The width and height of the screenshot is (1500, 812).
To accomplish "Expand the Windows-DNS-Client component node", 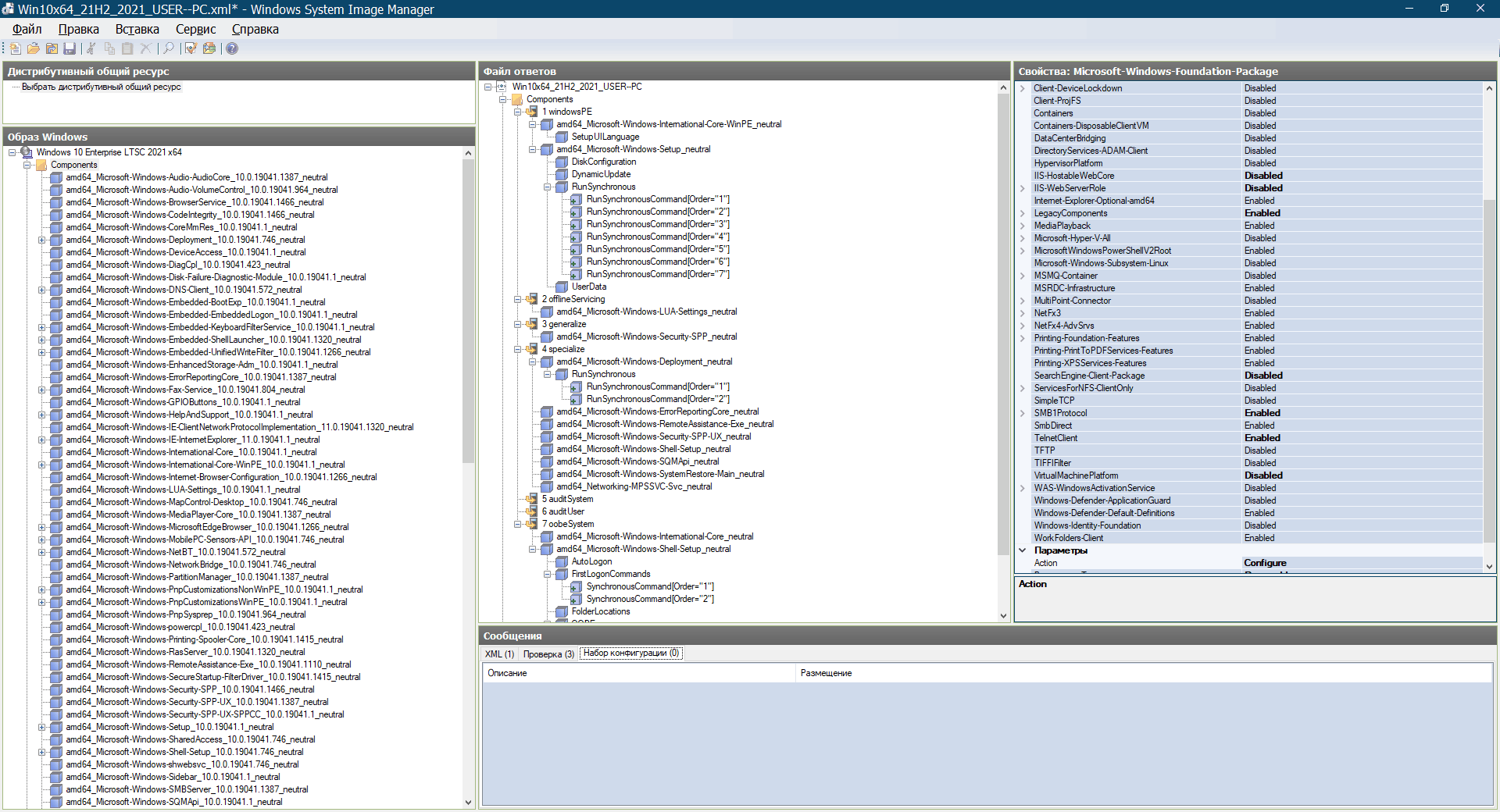I will tap(42, 290).
